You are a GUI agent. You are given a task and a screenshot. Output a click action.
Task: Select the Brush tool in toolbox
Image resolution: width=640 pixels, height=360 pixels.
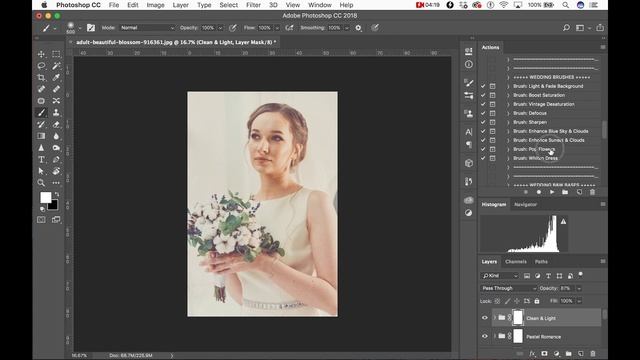[x=41, y=113]
